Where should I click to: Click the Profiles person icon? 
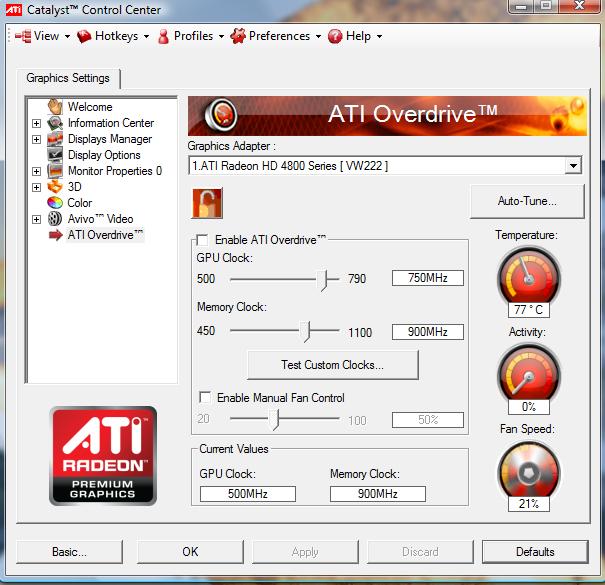coord(164,36)
